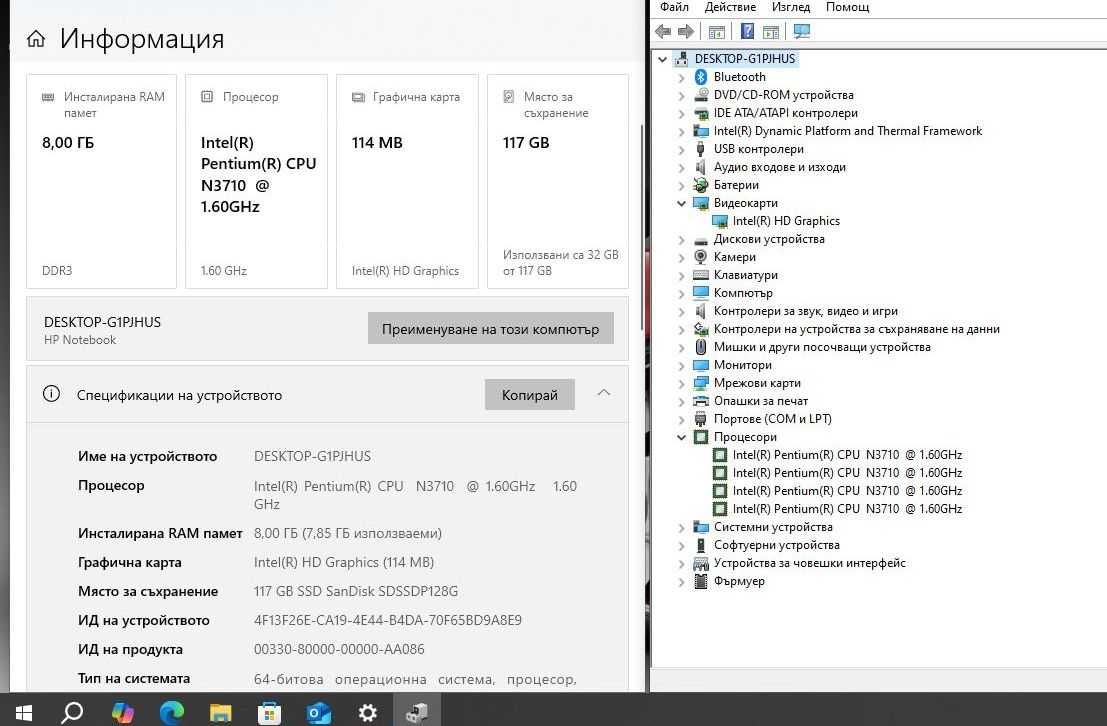Open the Действие menu
This screenshot has width=1107, height=726.
pos(730,7)
